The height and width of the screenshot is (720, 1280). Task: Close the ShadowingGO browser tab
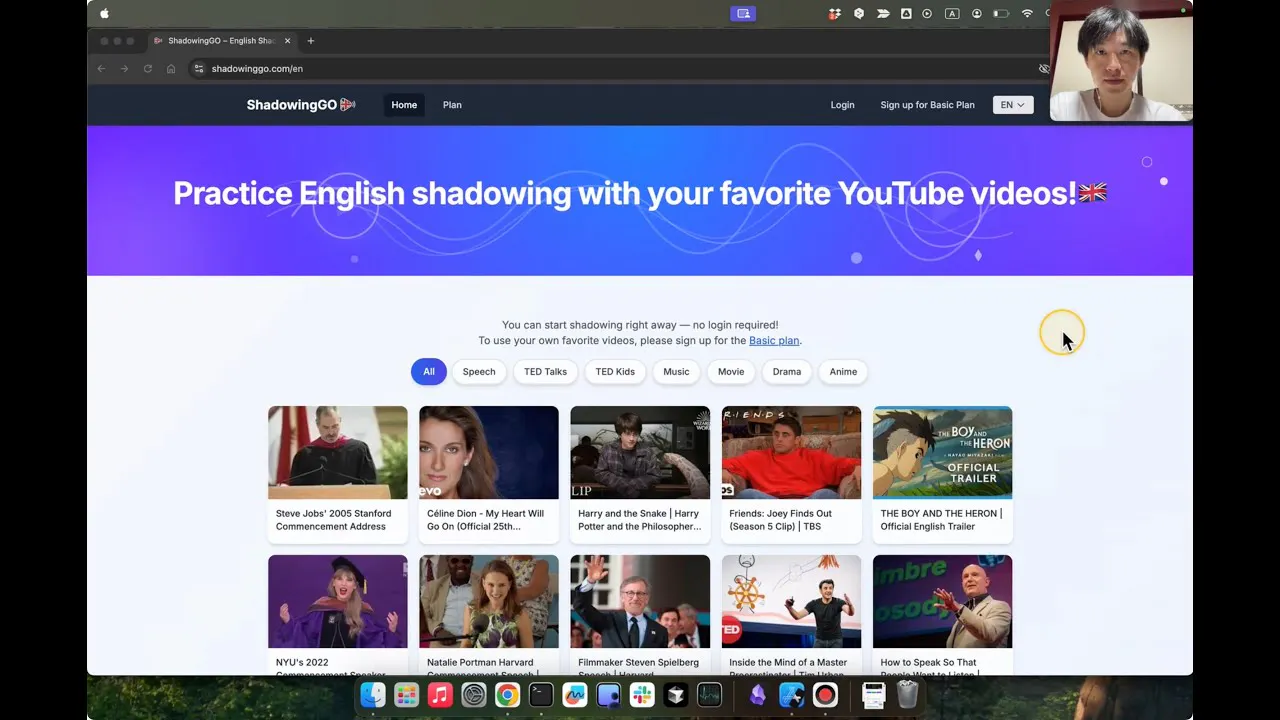point(288,41)
